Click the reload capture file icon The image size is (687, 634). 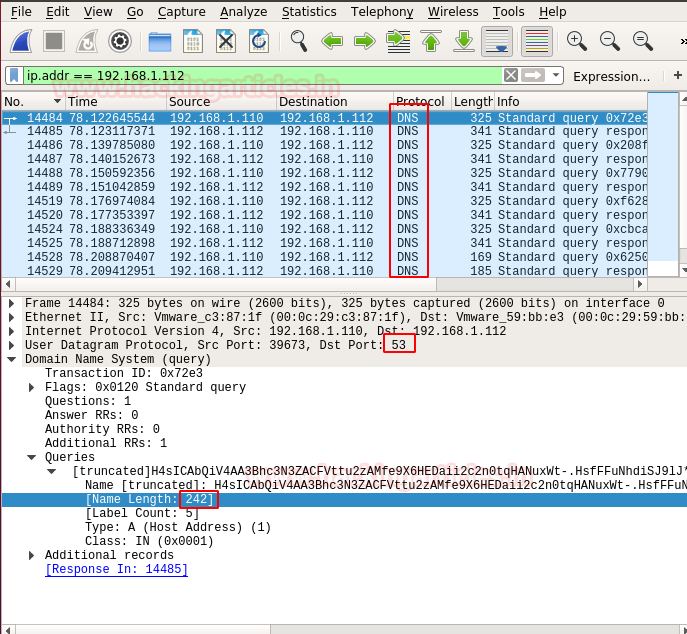coord(258,41)
